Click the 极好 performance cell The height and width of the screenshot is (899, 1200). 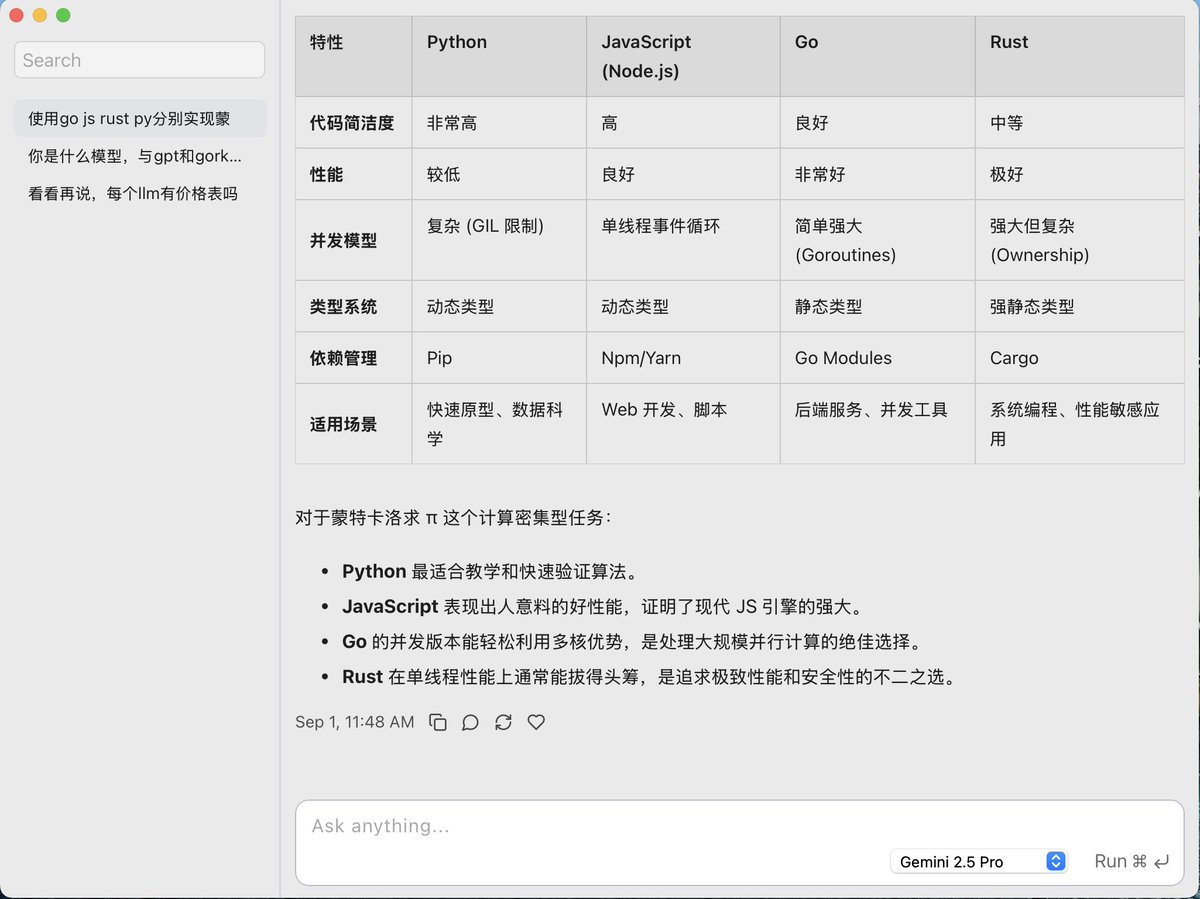coord(1079,174)
